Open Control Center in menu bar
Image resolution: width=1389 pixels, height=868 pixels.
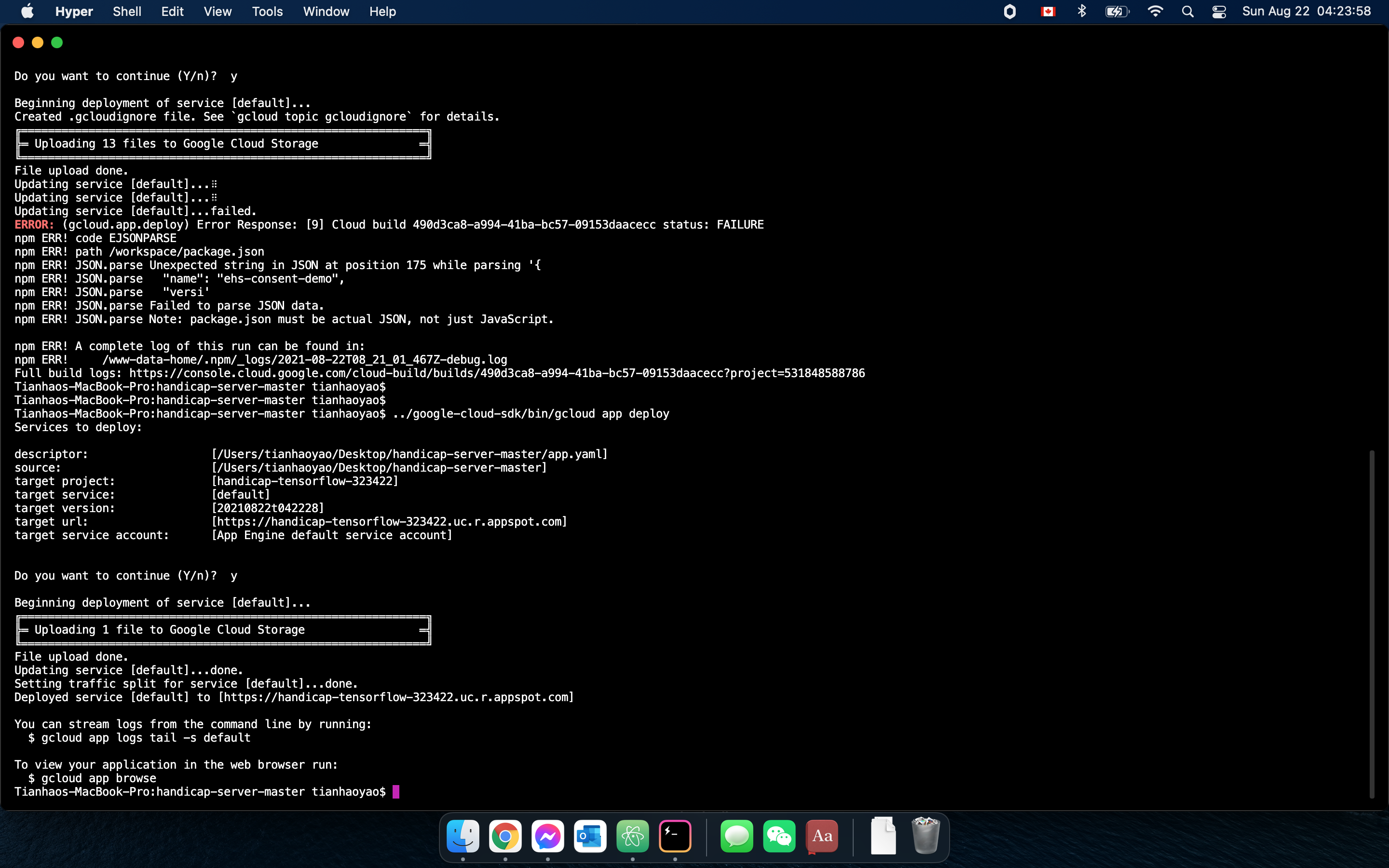click(1219, 12)
